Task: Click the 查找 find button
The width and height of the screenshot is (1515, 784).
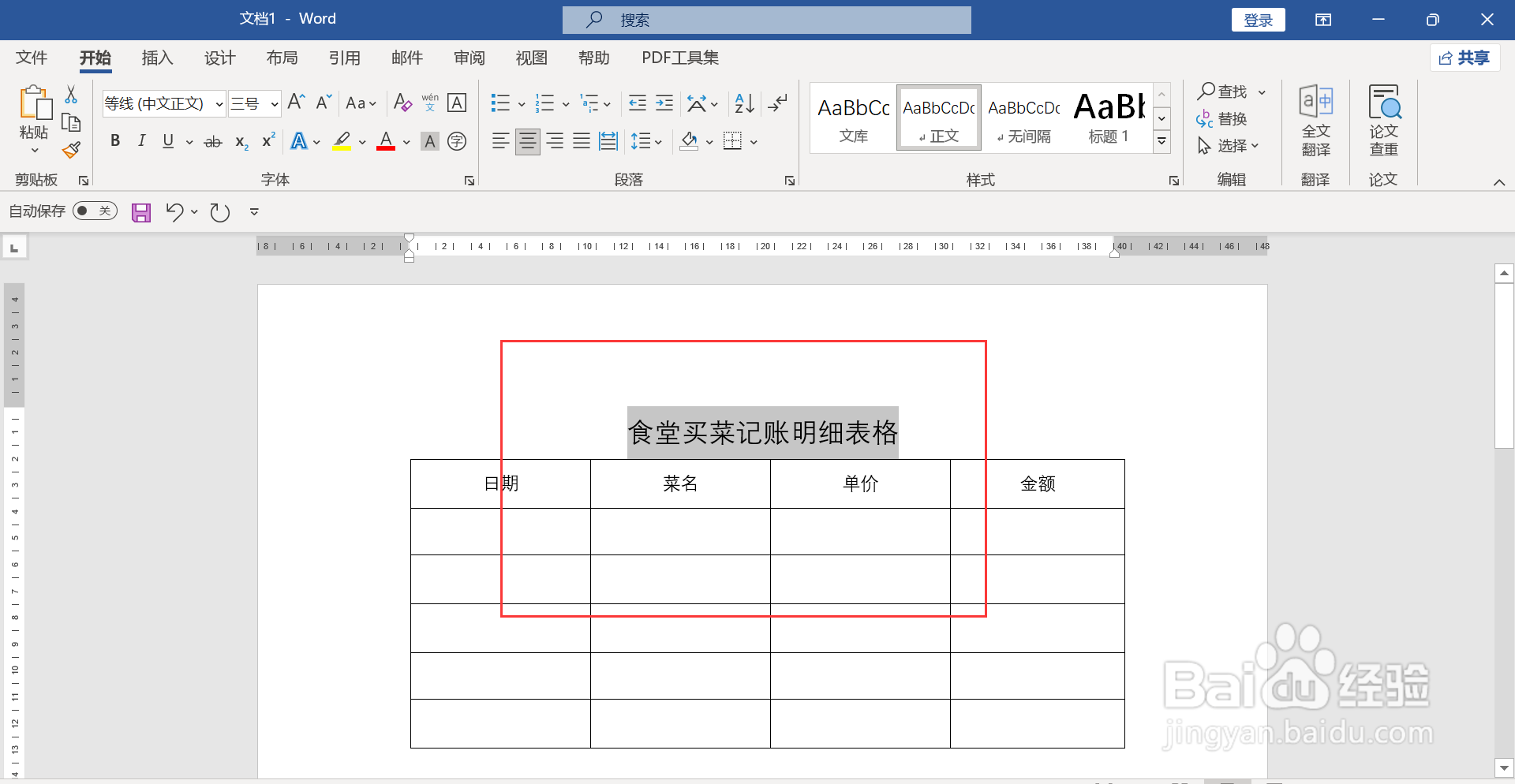Action: (1223, 91)
